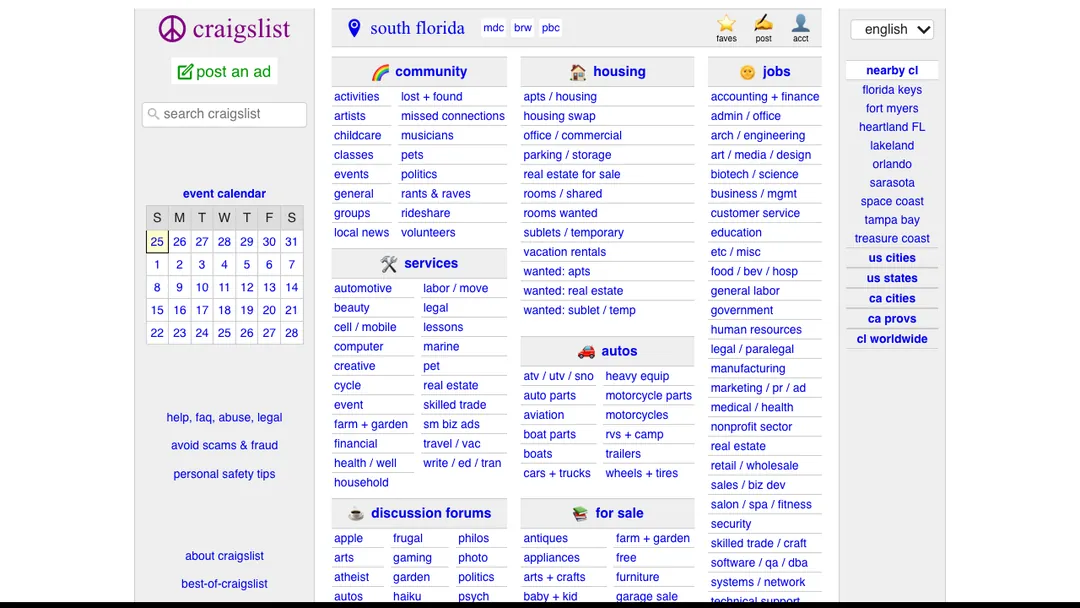Screen dimensions: 1080x608
Task: Click the coffee cup icon beside discussion forums
Action: pyautogui.click(x=355, y=514)
